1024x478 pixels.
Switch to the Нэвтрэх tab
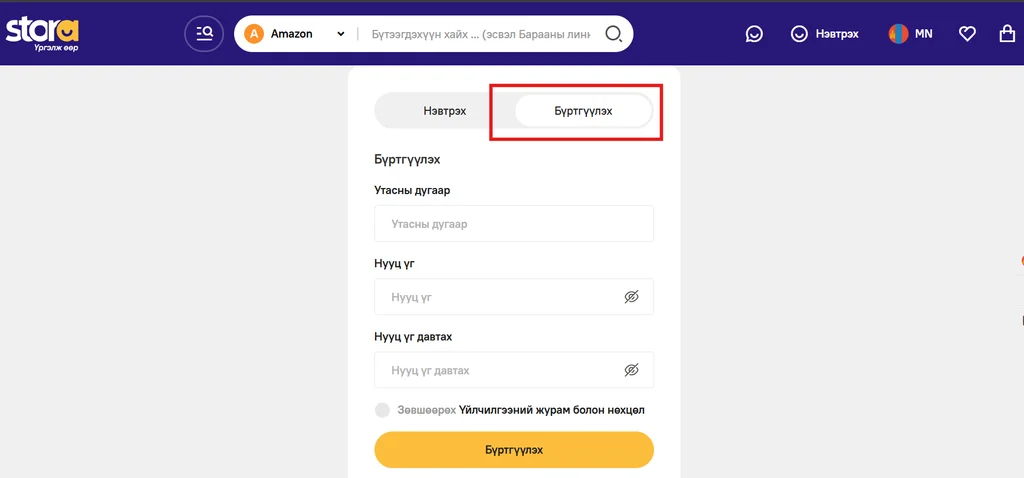coord(445,111)
